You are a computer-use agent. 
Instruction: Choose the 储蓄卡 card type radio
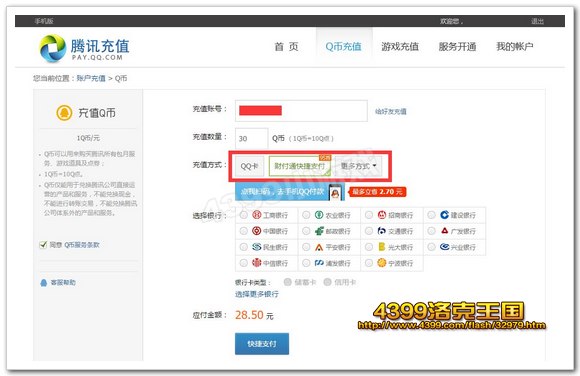(287, 282)
